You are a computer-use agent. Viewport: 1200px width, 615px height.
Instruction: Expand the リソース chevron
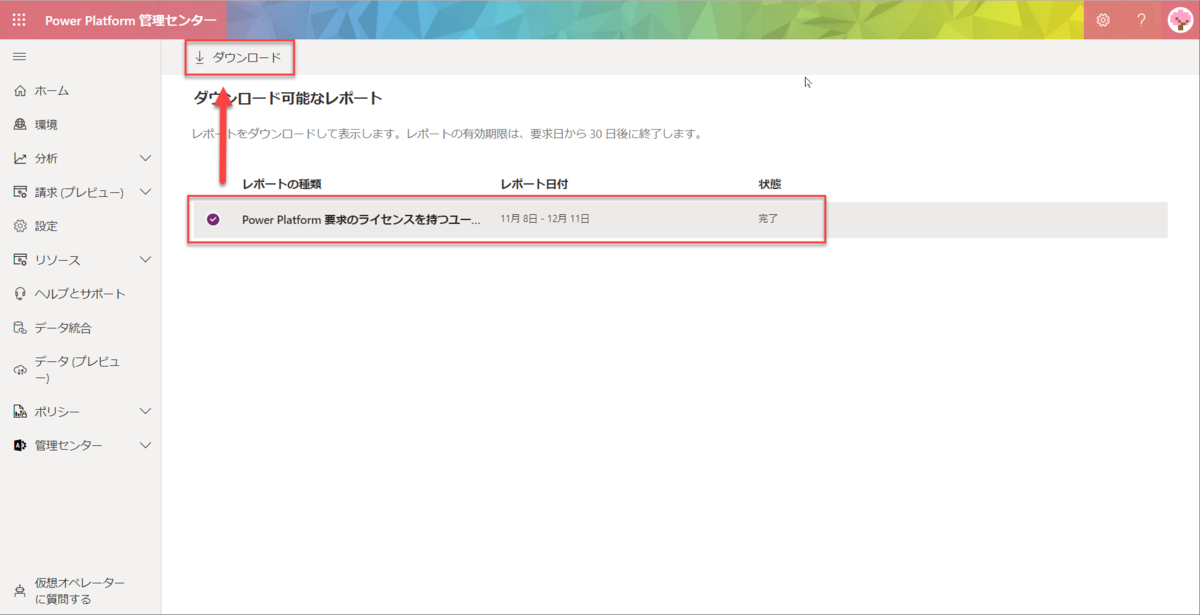click(145, 260)
